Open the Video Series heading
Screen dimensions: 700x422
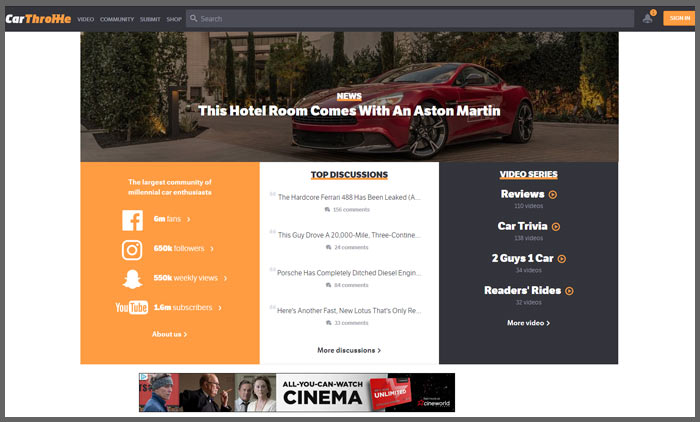coord(529,175)
